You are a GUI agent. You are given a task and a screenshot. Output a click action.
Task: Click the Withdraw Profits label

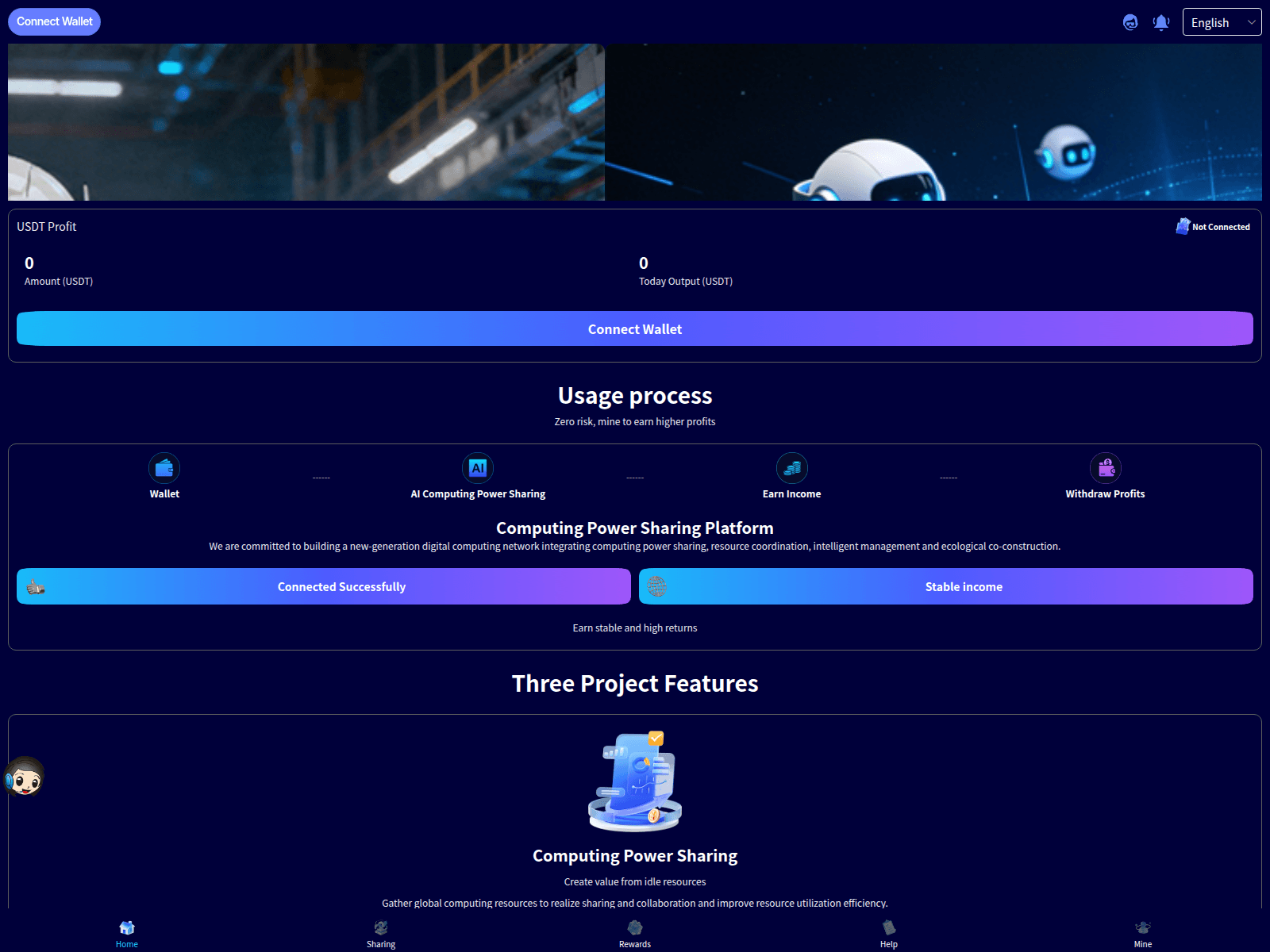click(1105, 493)
